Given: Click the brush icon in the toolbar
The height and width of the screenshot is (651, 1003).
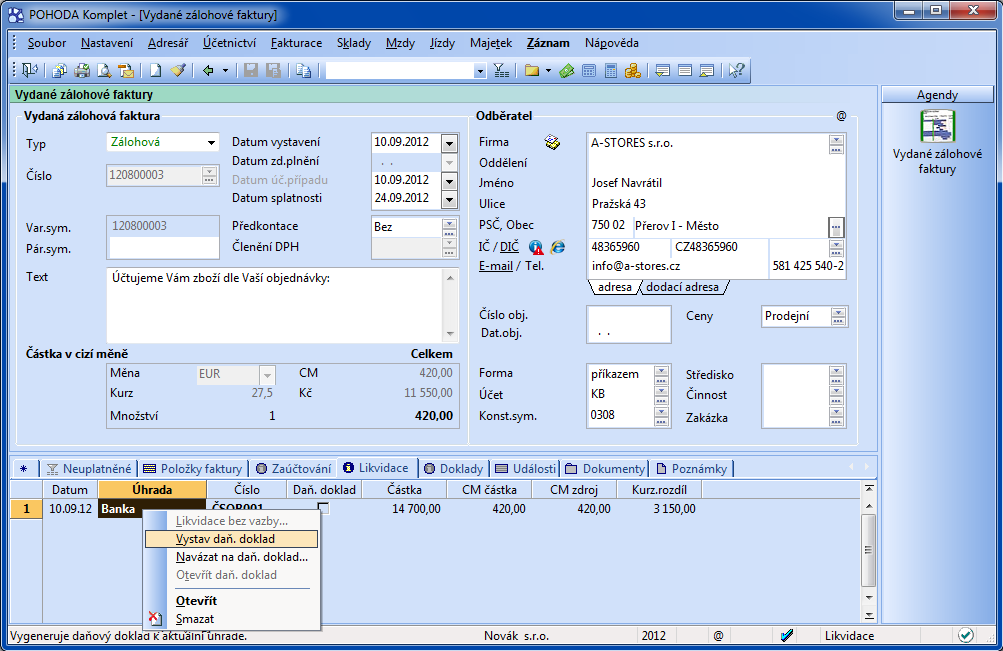Looking at the screenshot, I should 178,70.
